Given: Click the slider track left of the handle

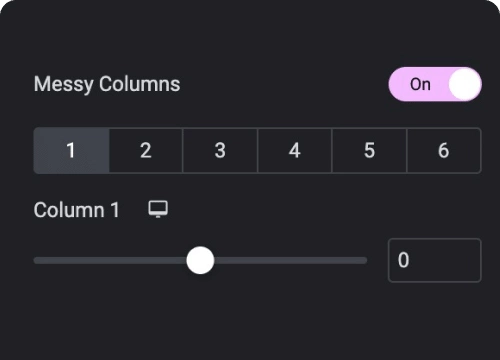Looking at the screenshot, I should (x=110, y=260).
